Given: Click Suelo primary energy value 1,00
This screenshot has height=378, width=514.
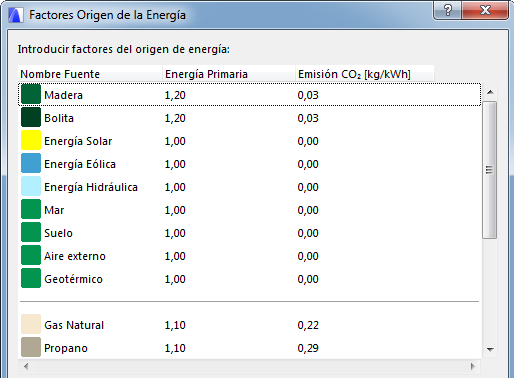Looking at the screenshot, I should (x=175, y=233).
